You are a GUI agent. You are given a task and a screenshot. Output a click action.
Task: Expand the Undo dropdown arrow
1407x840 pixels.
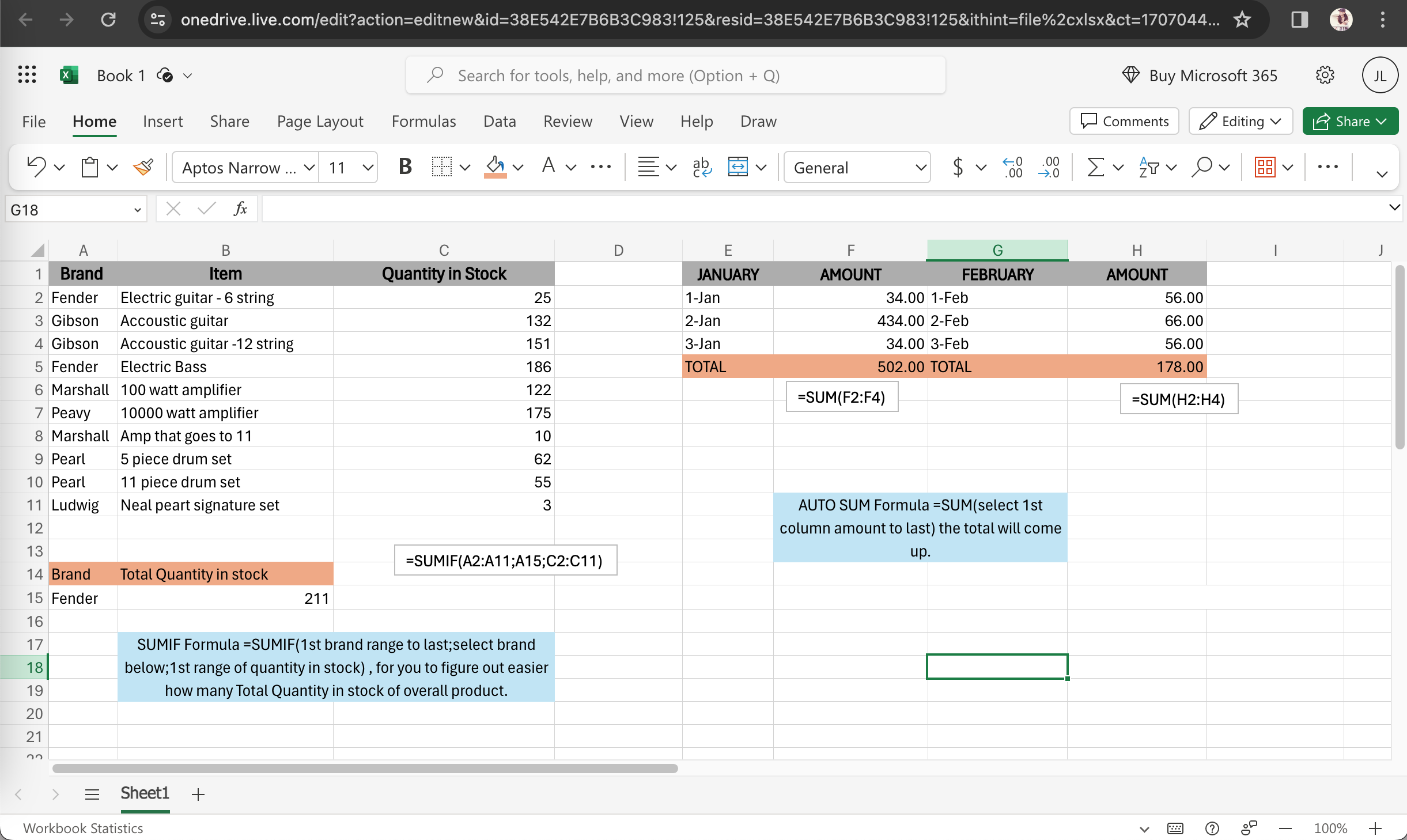coord(59,168)
